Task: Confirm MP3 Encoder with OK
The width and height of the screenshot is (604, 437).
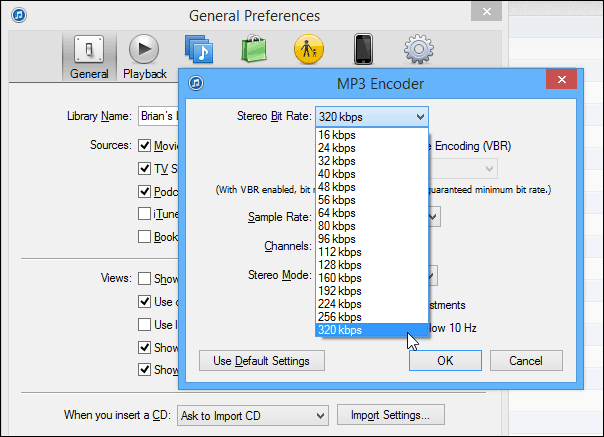Action: 445,361
